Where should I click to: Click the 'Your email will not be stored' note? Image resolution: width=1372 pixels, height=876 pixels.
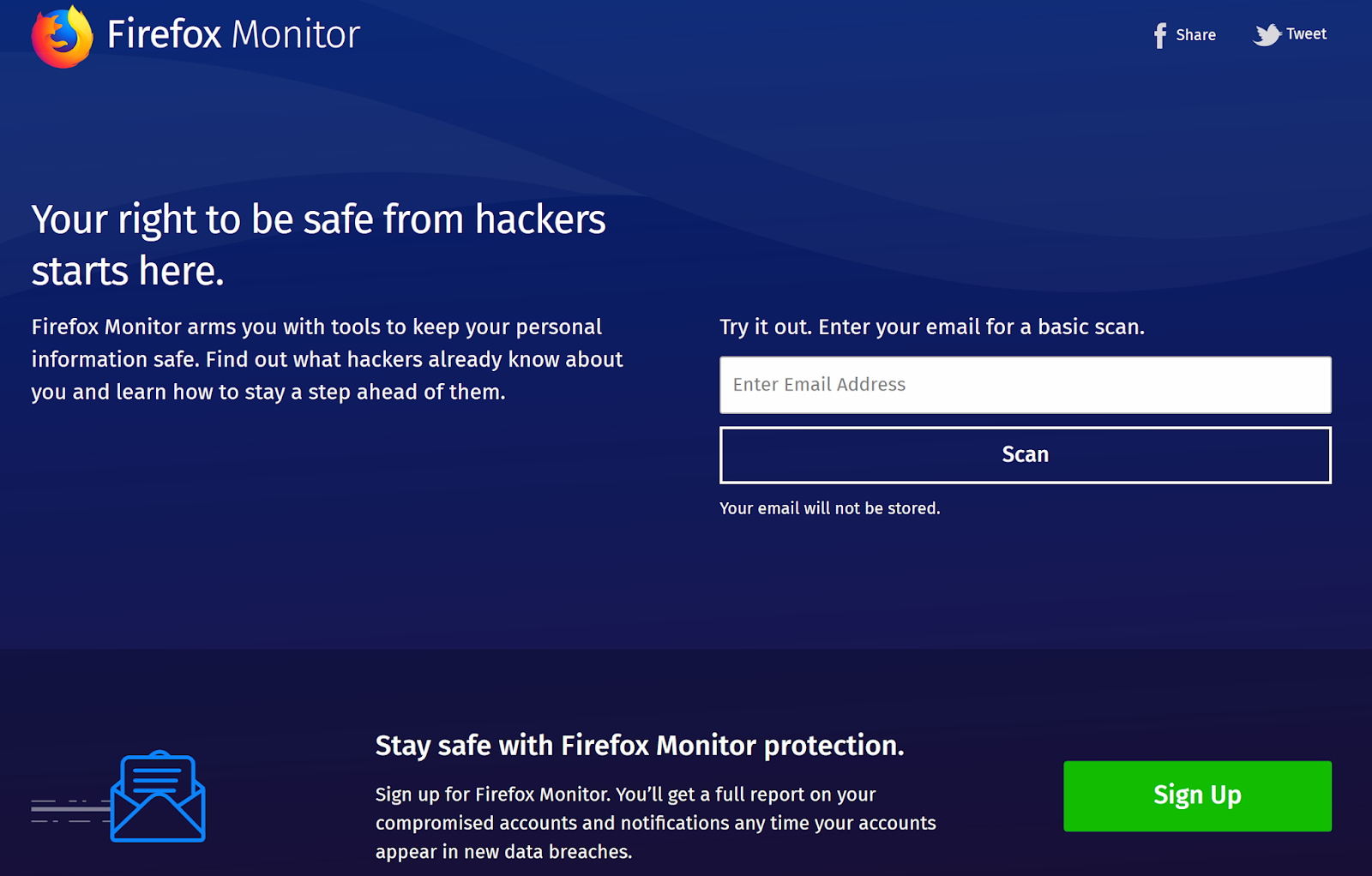coord(829,508)
